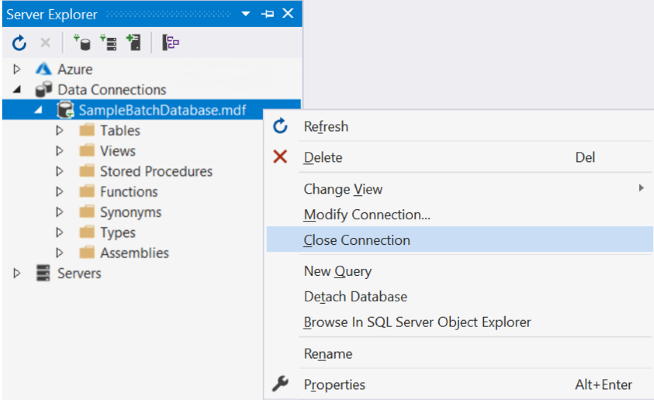Select the Functions label
The image size is (654, 400).
[x=129, y=192]
